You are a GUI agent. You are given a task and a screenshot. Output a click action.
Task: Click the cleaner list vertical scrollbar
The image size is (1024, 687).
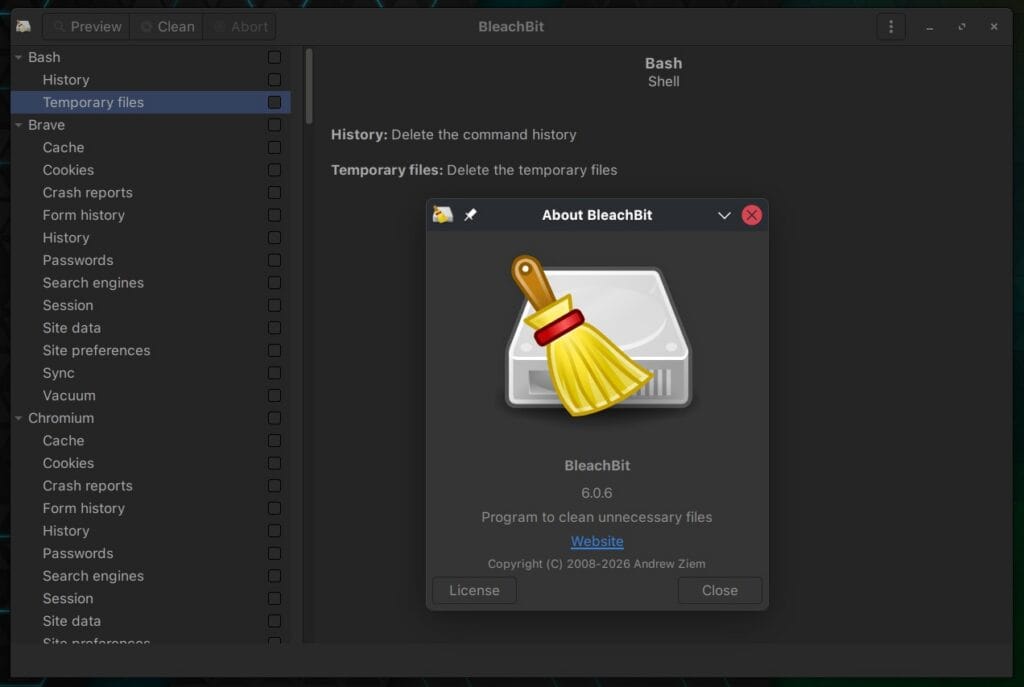pyautogui.click(x=309, y=86)
